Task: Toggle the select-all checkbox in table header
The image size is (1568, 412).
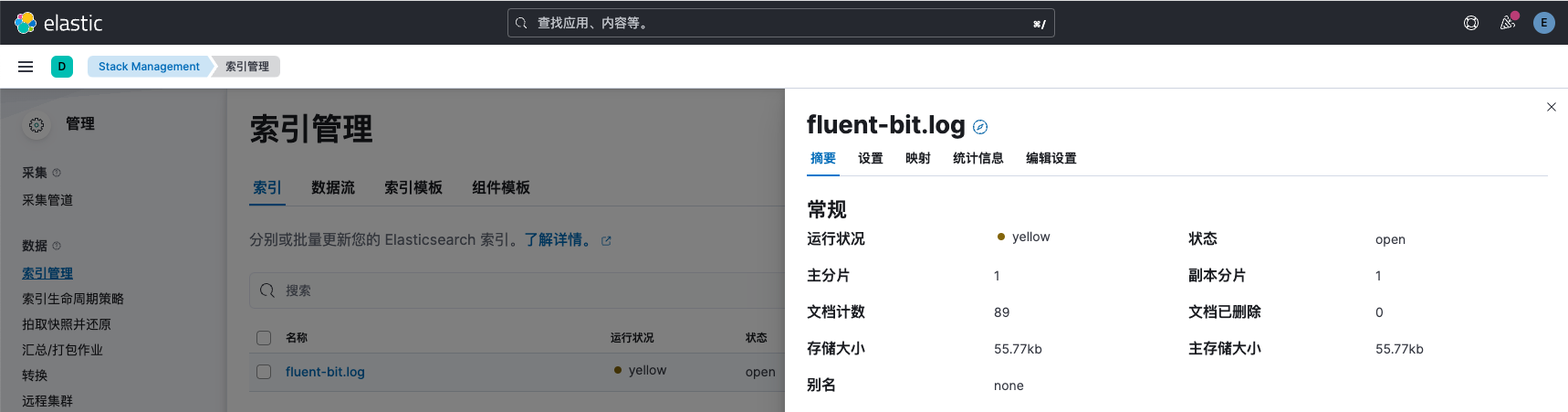Action: [264, 338]
